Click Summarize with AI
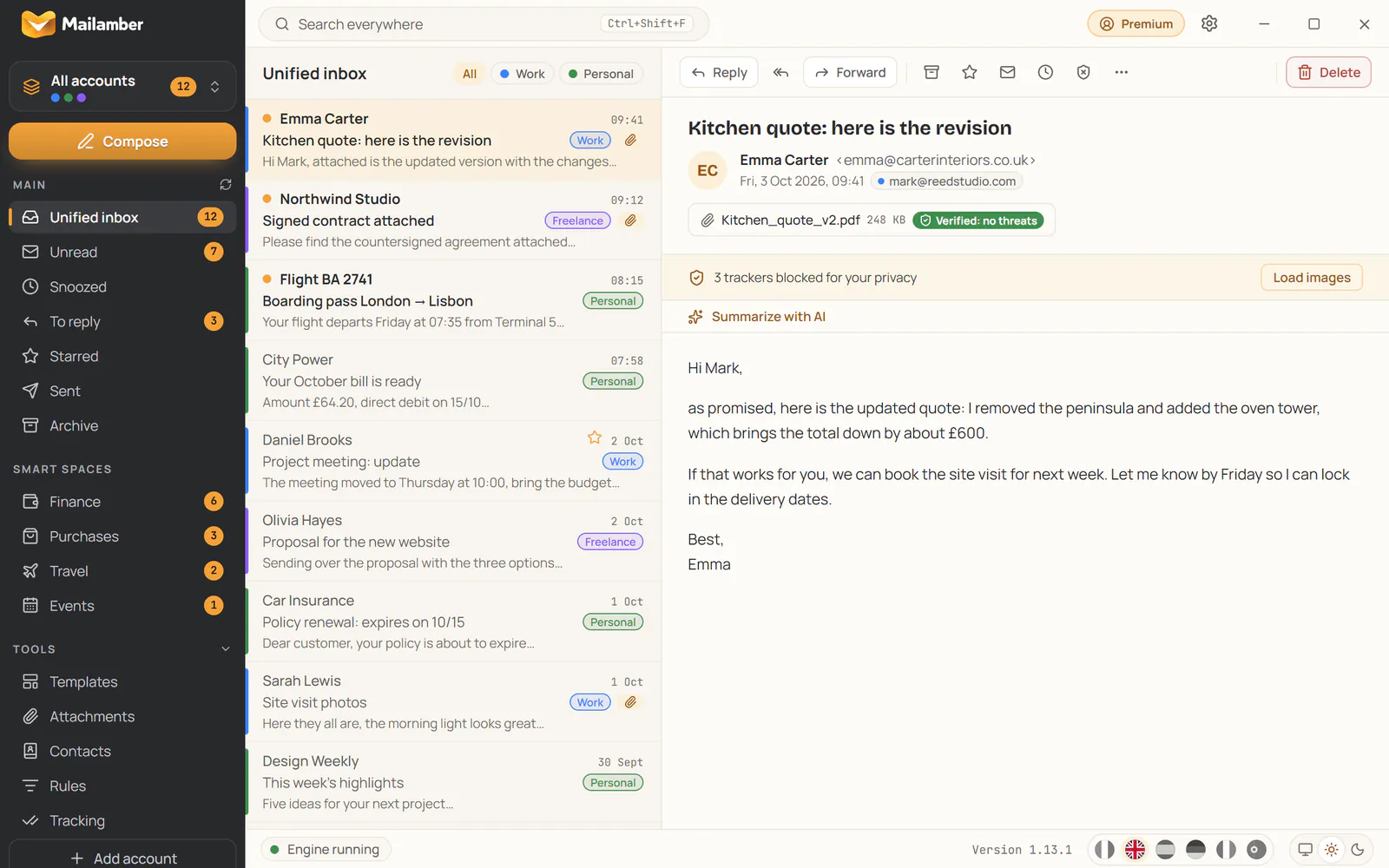1389x868 pixels. (757, 317)
